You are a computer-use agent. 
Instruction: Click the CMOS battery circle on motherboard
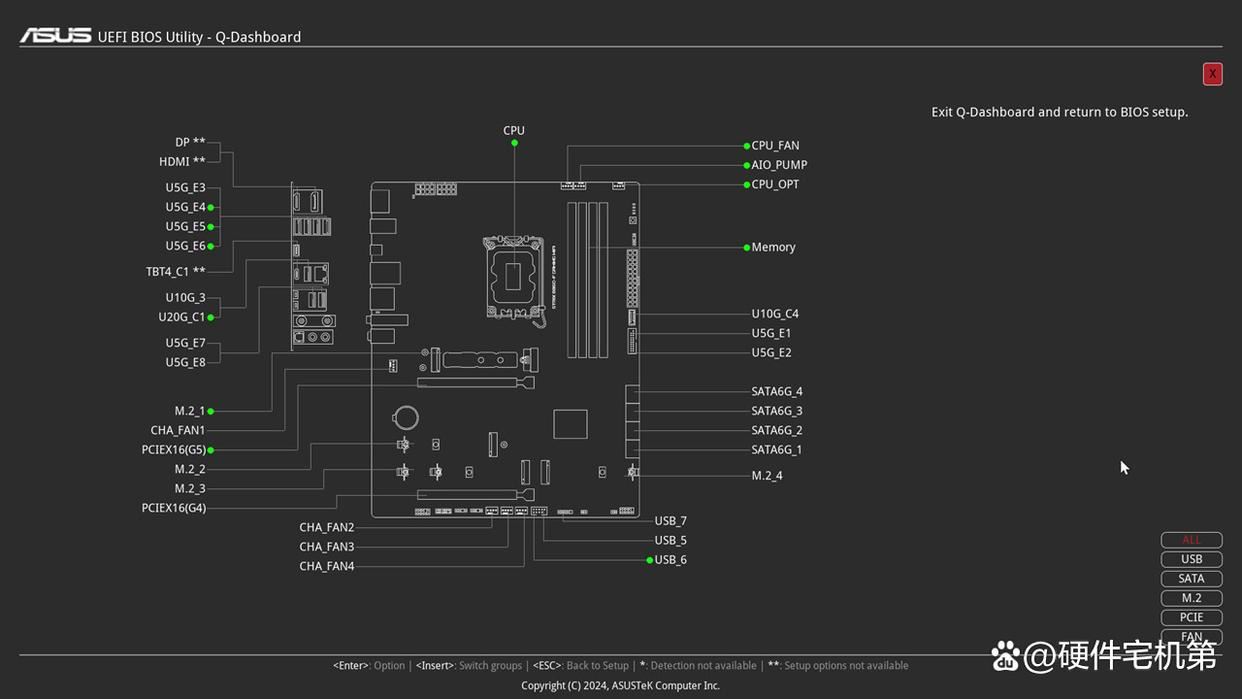[405, 417]
